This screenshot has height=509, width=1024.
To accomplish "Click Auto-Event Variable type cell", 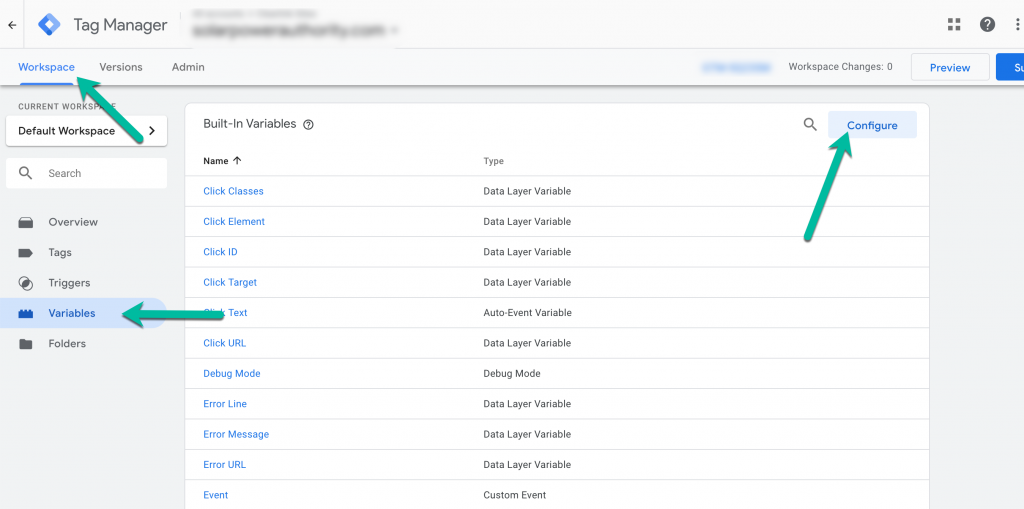I will click(x=527, y=313).
